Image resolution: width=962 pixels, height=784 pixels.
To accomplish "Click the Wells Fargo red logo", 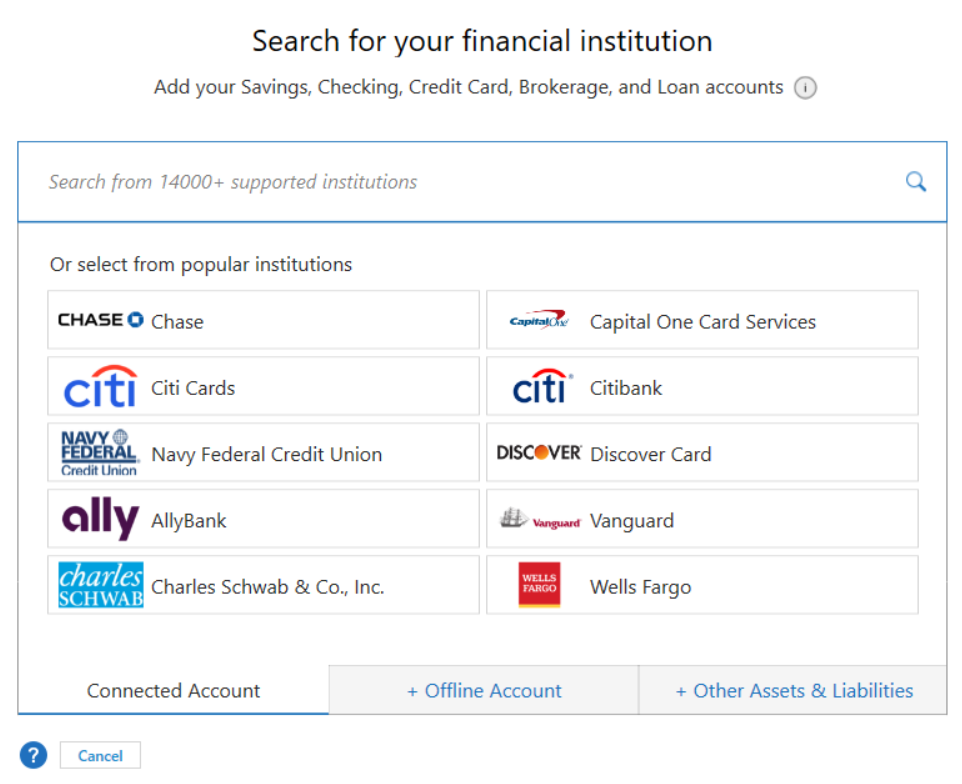I will (x=539, y=586).
